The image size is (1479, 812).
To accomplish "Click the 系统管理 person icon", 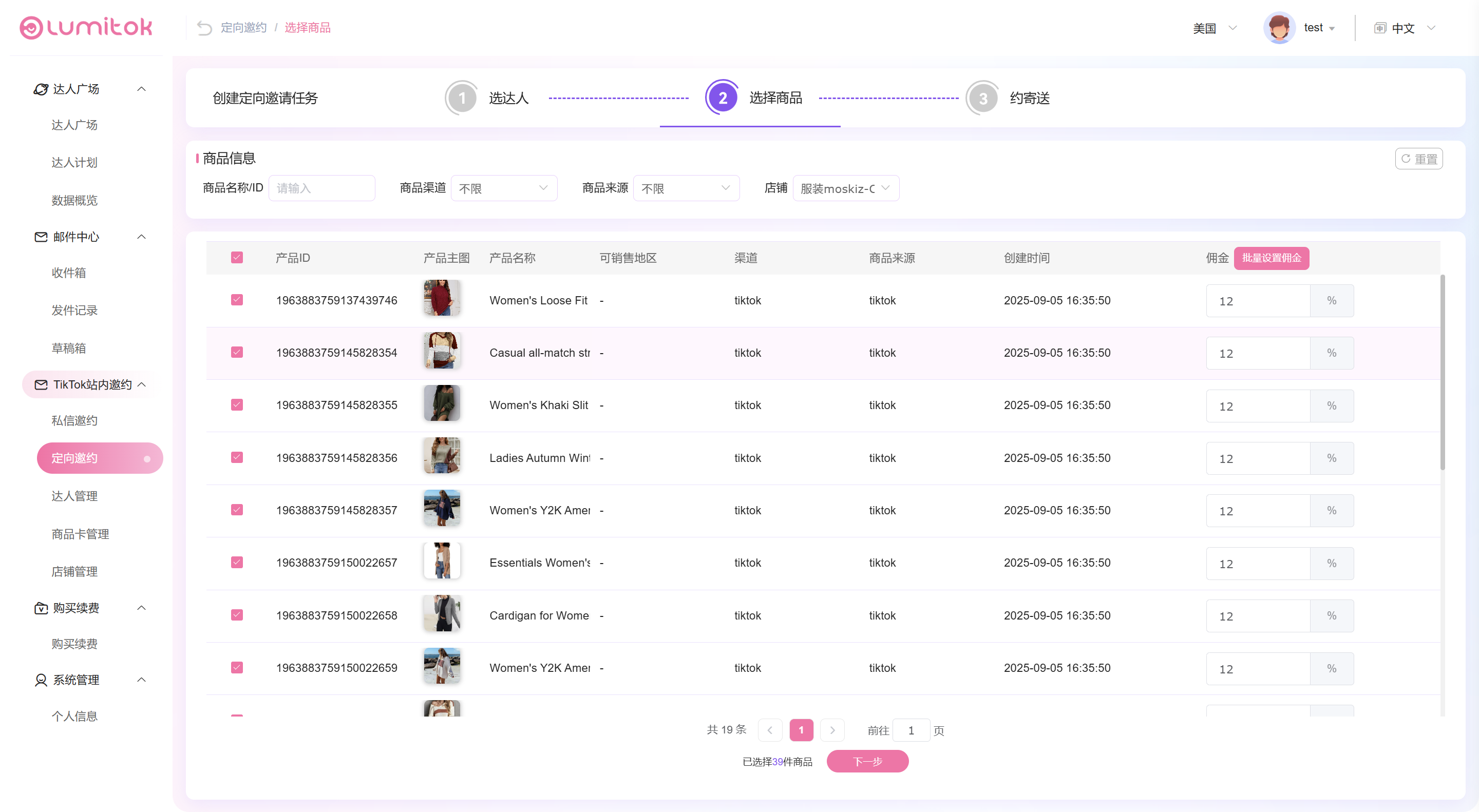I will click(41, 680).
